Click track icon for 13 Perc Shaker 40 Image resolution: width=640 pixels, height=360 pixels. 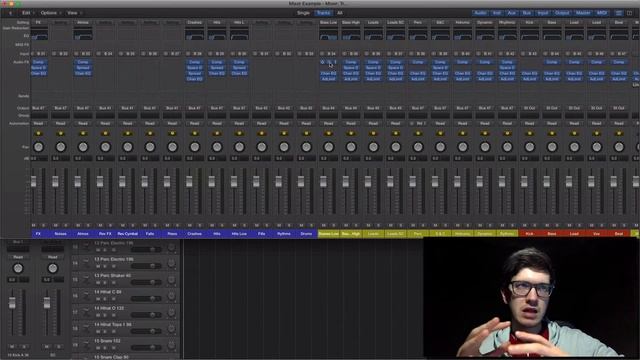point(86,279)
